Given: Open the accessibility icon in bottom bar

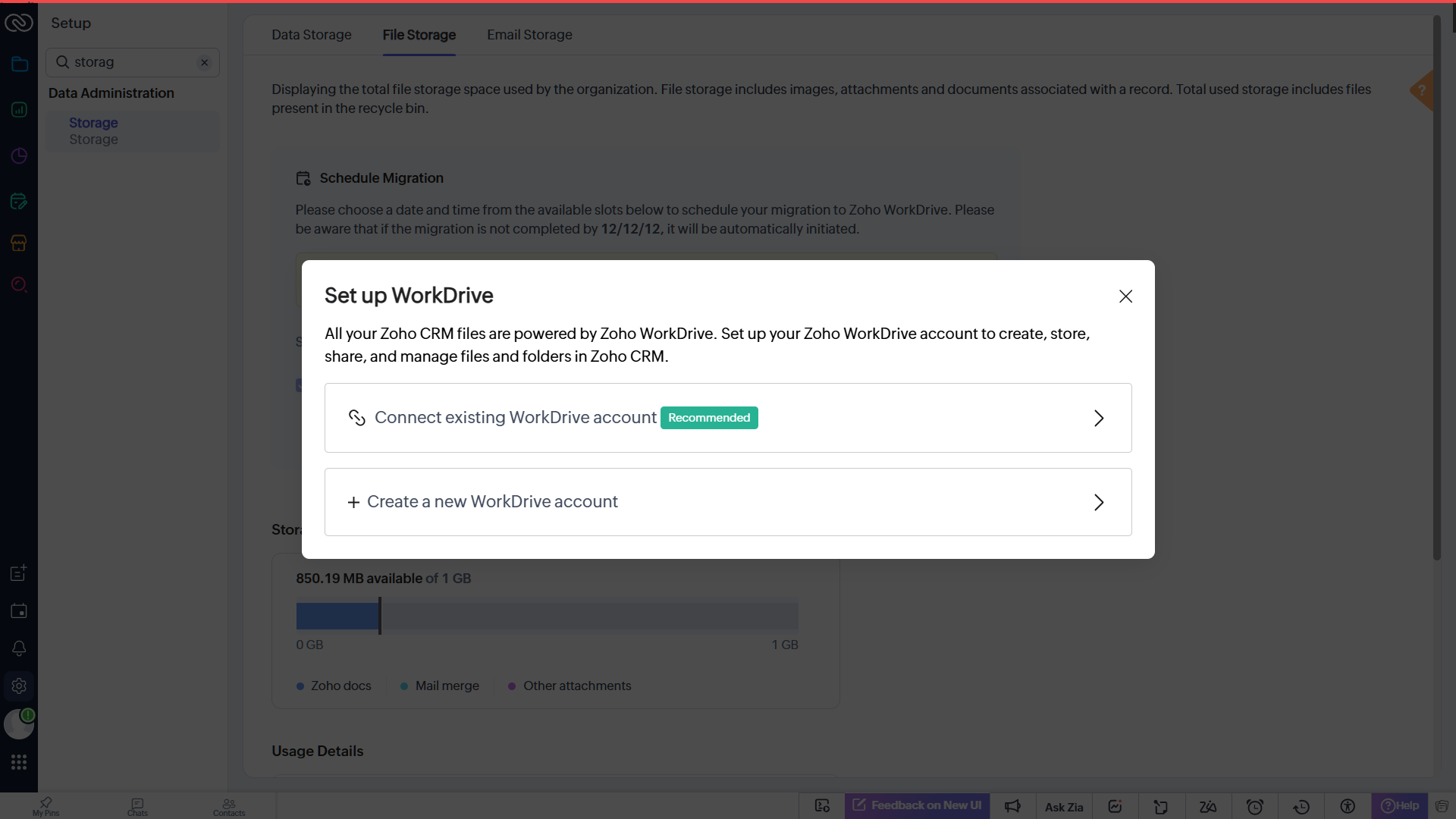Looking at the screenshot, I should point(1347,807).
